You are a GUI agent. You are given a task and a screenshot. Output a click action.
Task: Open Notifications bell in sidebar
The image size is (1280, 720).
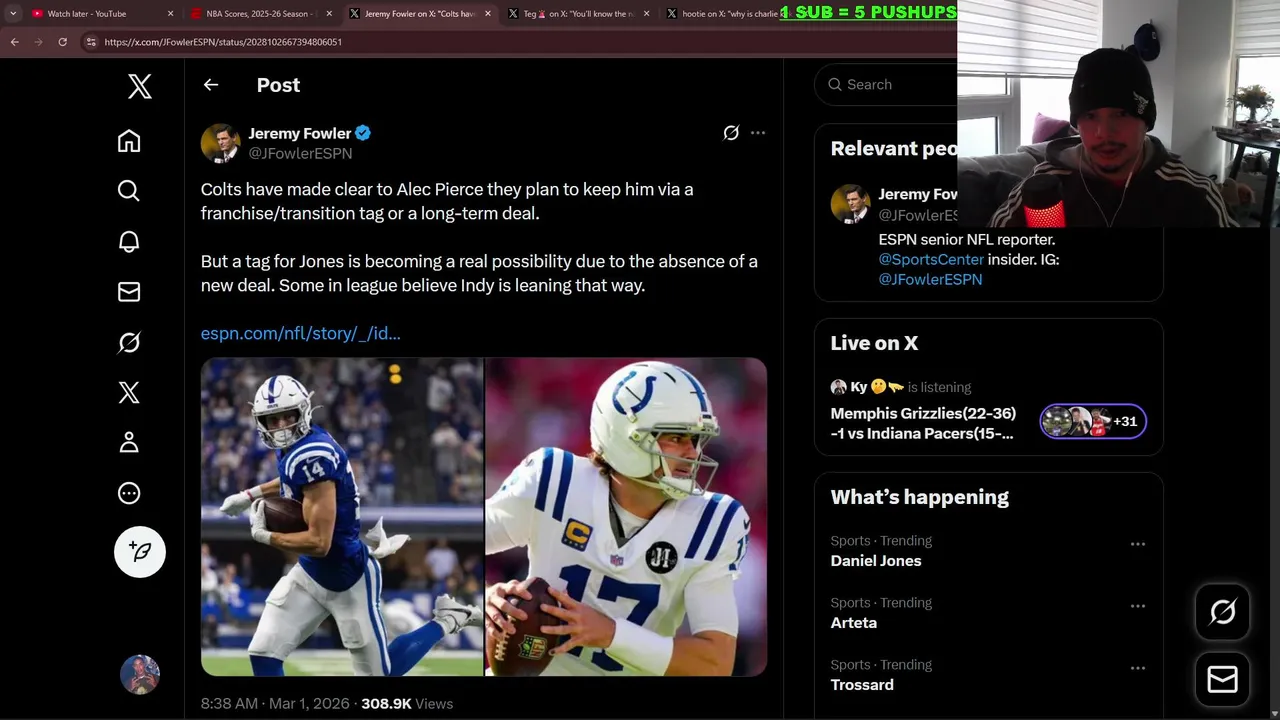(x=129, y=241)
